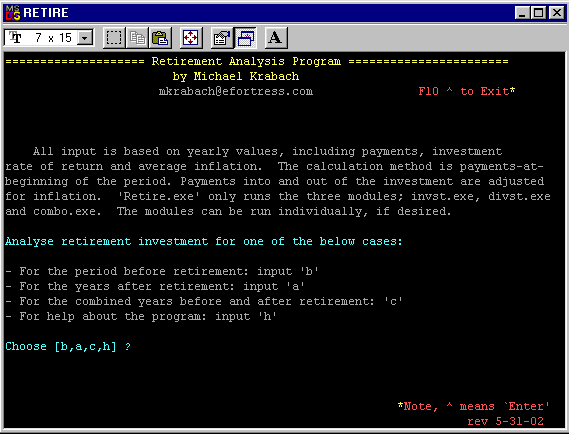Click the TrueType font indicator icon
Viewport: 569px width, 434px height.
coord(15,37)
